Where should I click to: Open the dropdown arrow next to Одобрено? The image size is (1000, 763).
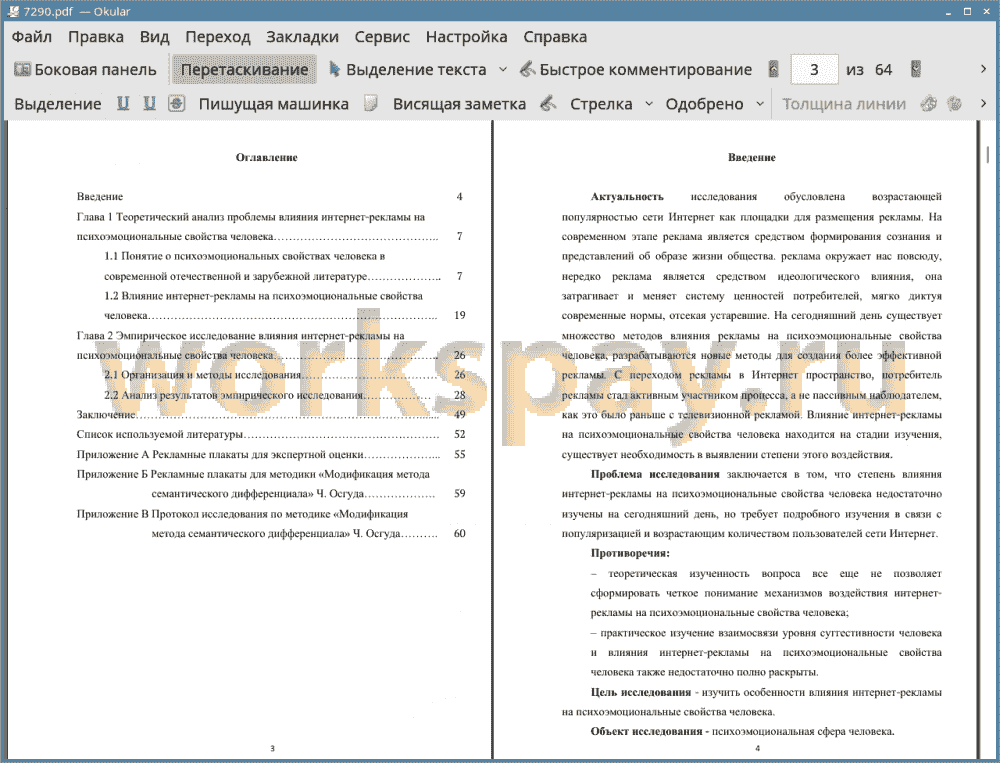click(760, 104)
